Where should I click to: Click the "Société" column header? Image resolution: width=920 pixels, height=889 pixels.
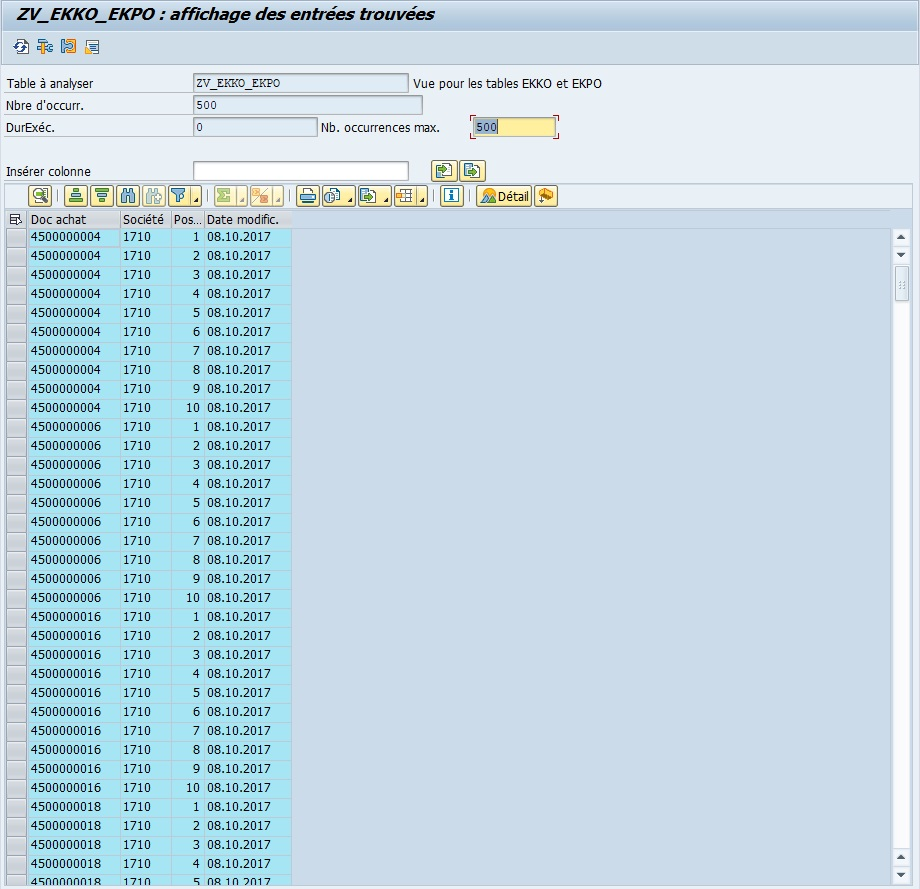click(x=144, y=219)
